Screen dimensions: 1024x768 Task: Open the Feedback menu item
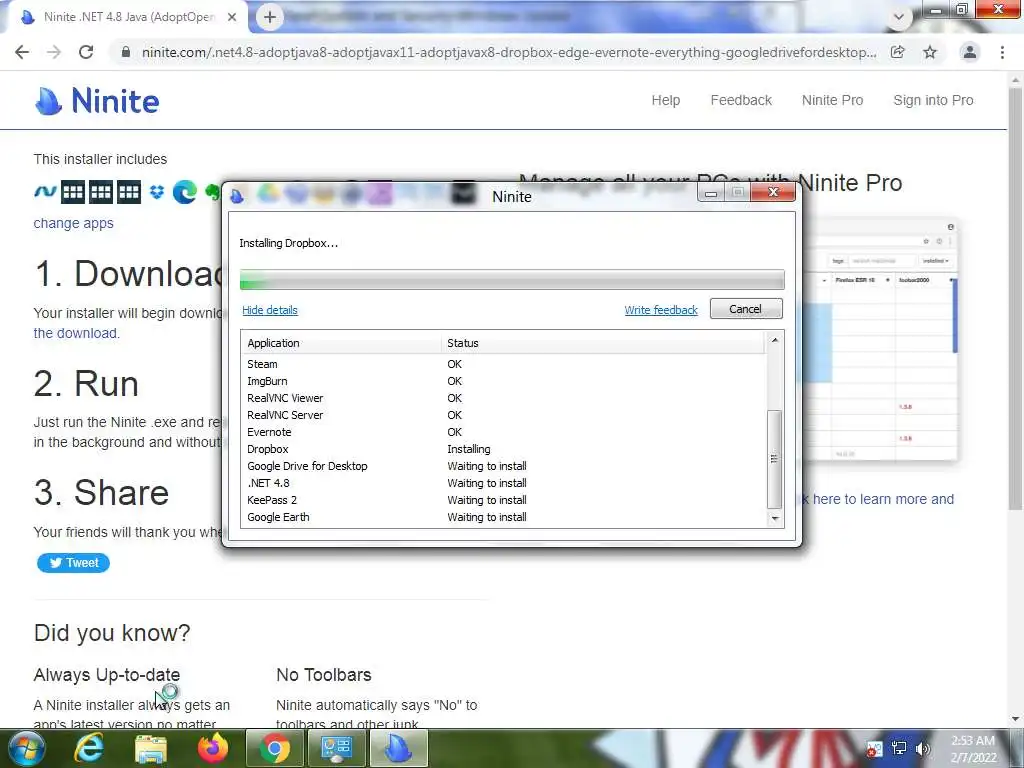coord(741,101)
